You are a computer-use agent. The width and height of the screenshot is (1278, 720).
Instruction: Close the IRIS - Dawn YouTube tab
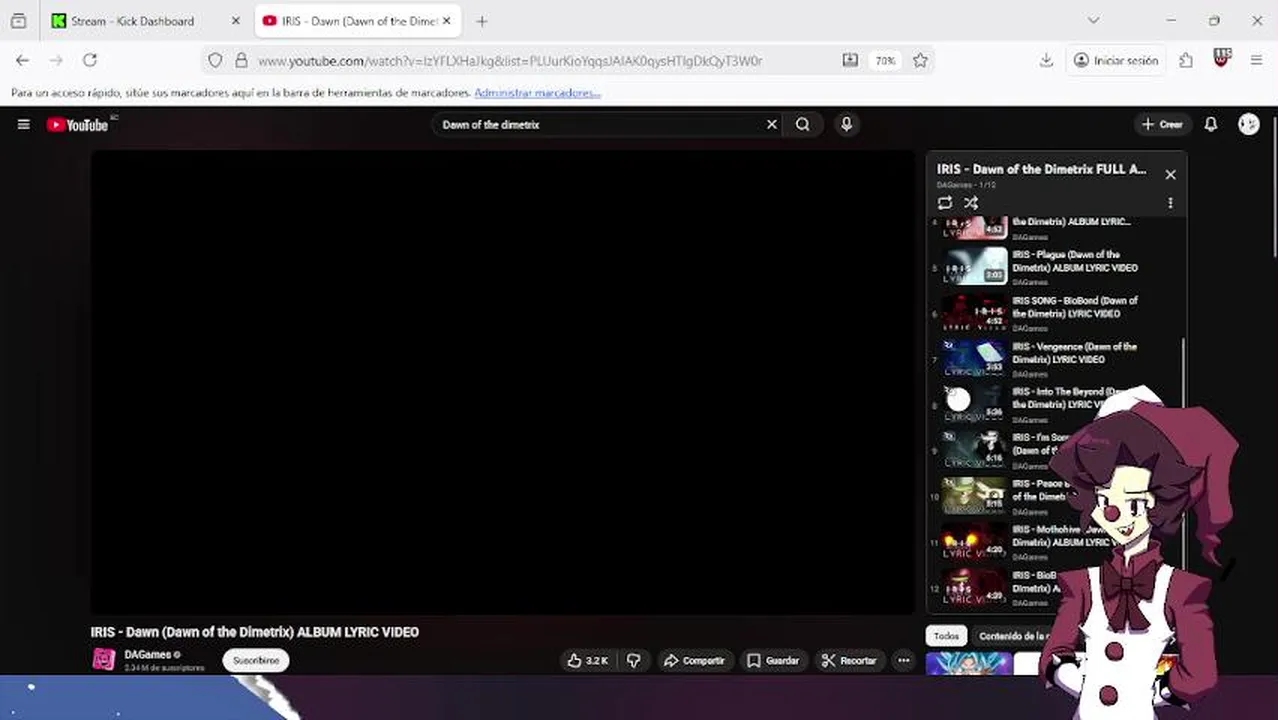(x=446, y=21)
